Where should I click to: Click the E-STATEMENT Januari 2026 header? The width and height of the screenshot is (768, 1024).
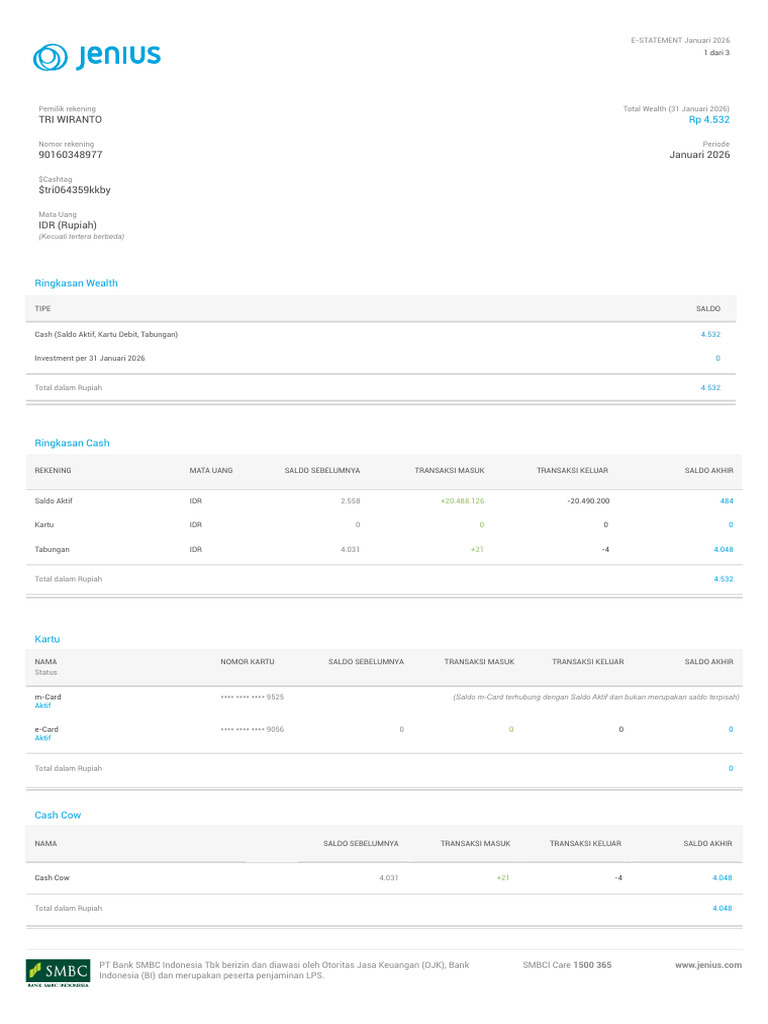tap(680, 40)
